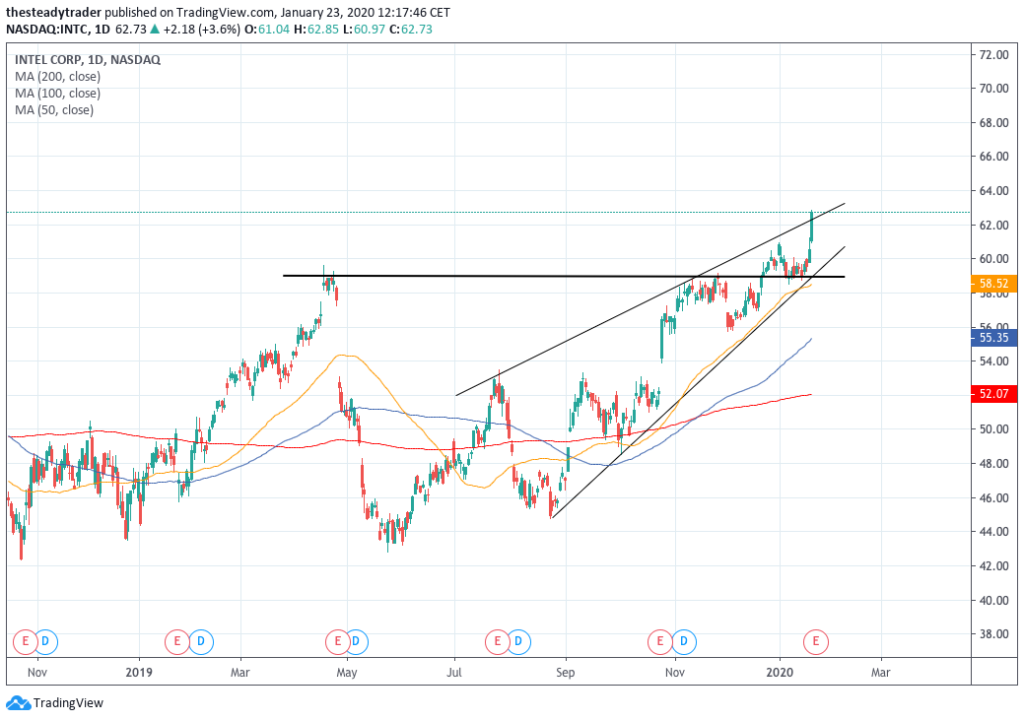The width and height of the screenshot is (1024, 721).
Task: Click the May label on time axis
Action: pyautogui.click(x=347, y=672)
